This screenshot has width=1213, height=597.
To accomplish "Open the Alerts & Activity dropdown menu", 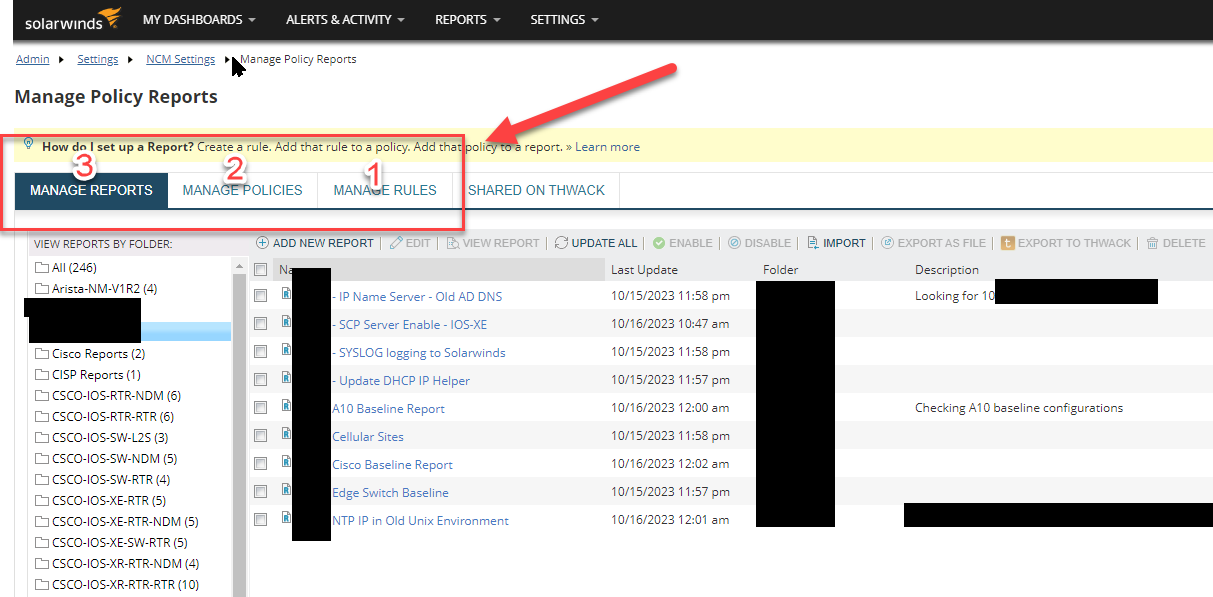I will click(345, 19).
